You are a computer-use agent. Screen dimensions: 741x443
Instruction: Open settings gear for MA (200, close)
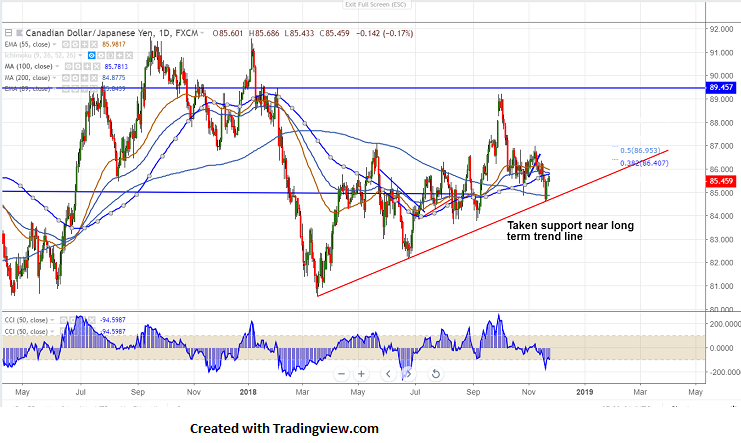tap(75, 78)
